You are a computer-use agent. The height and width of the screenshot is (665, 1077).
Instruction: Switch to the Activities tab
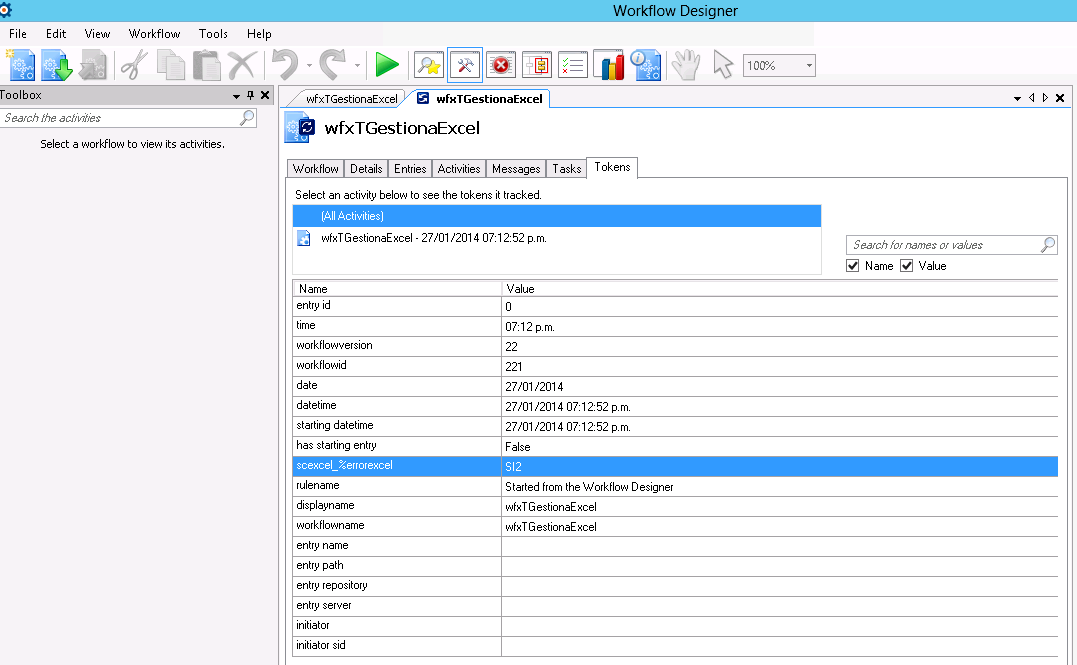(459, 169)
